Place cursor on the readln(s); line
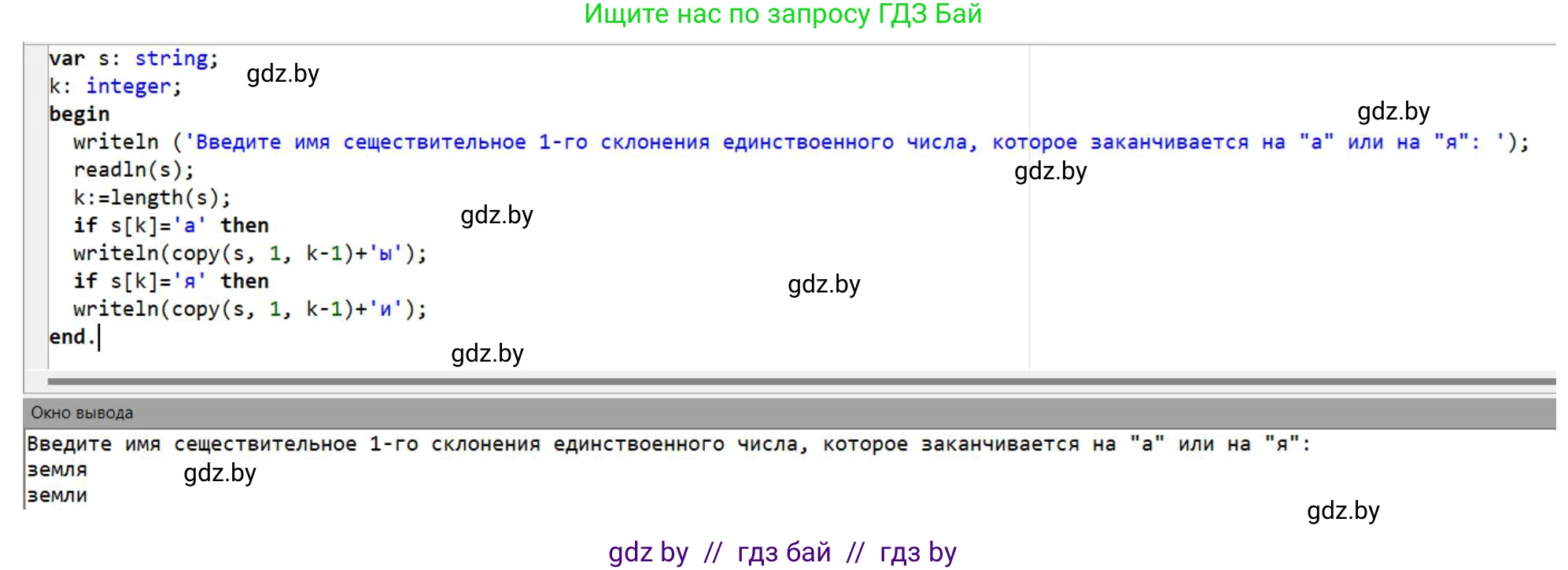 click(133, 170)
